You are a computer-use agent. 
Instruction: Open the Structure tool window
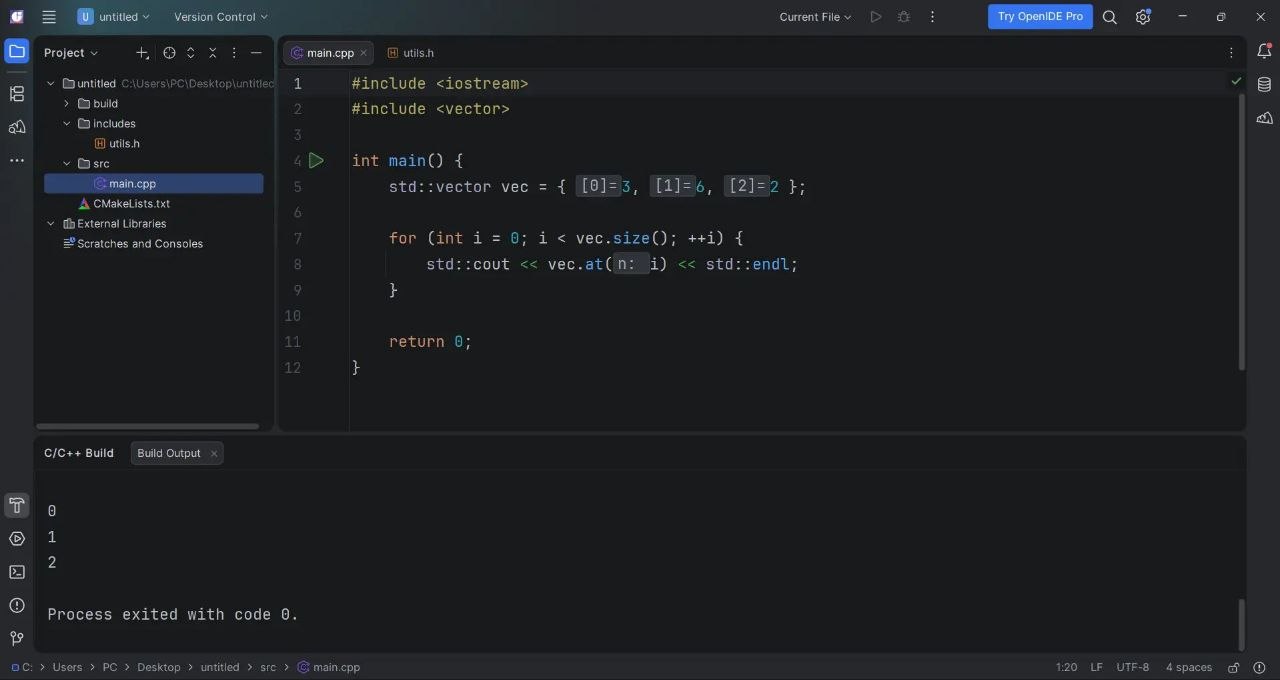(x=17, y=94)
